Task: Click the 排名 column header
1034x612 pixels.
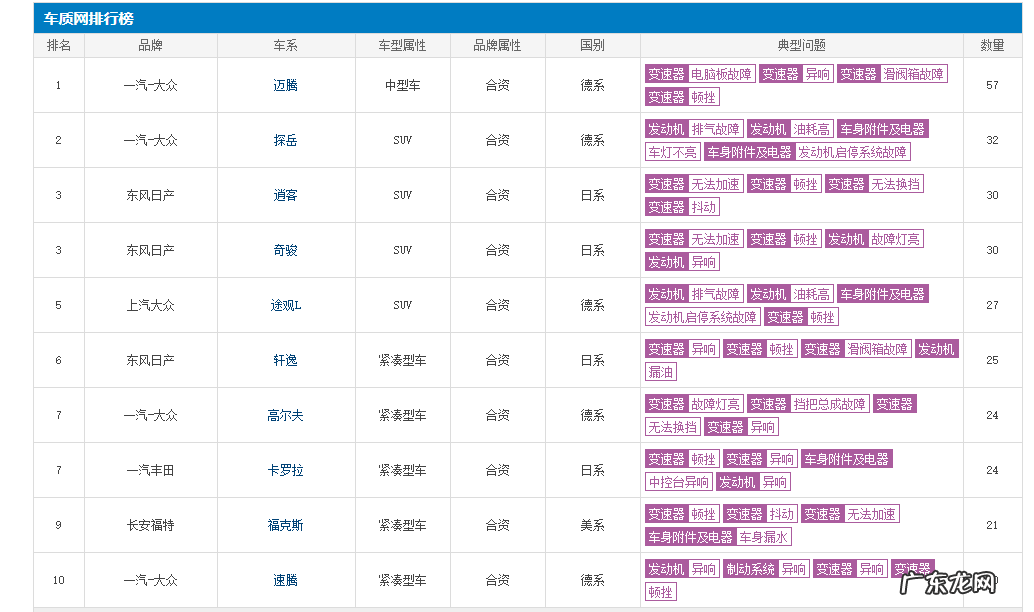Action: coord(58,44)
